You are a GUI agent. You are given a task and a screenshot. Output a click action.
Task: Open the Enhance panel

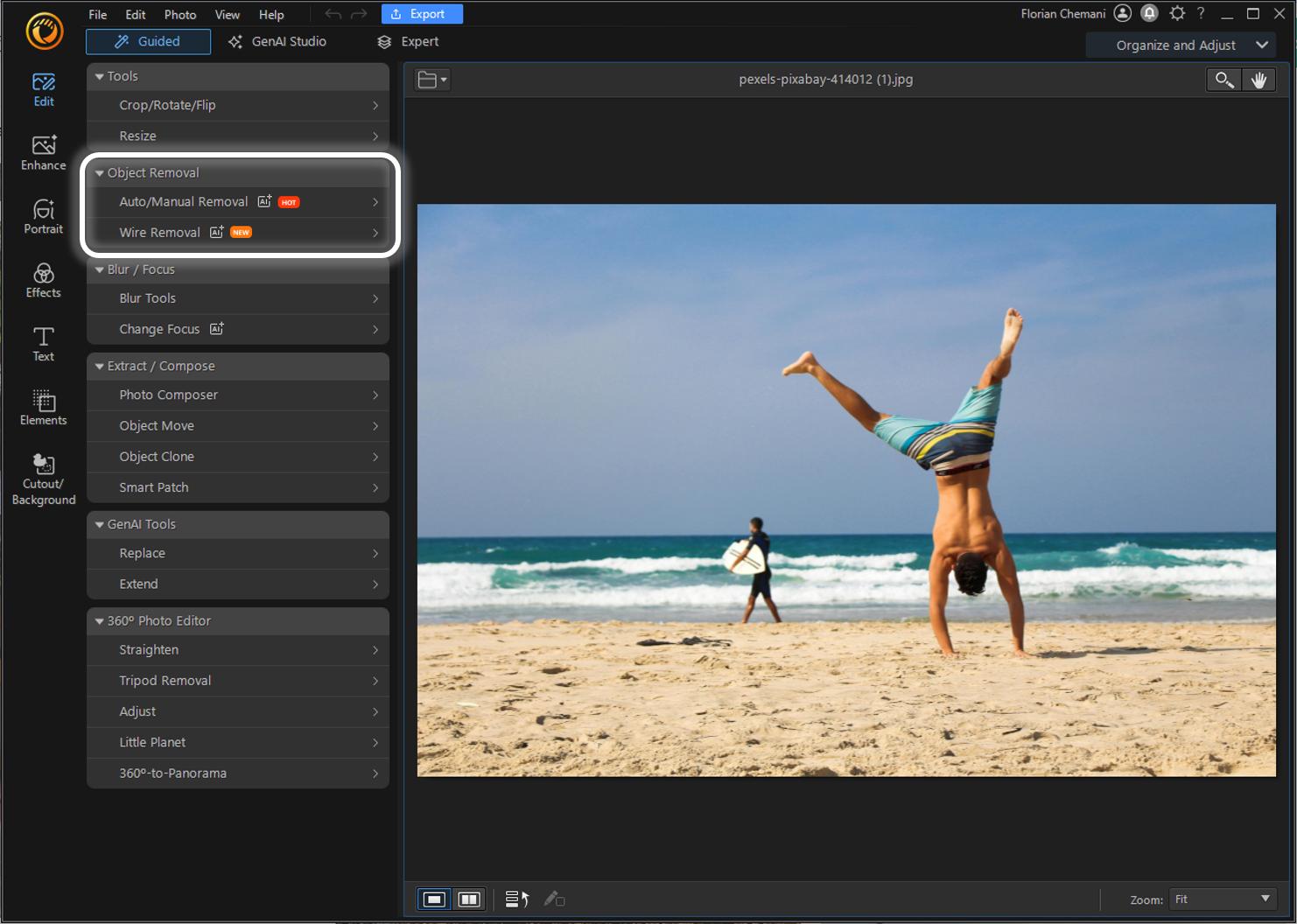42,151
